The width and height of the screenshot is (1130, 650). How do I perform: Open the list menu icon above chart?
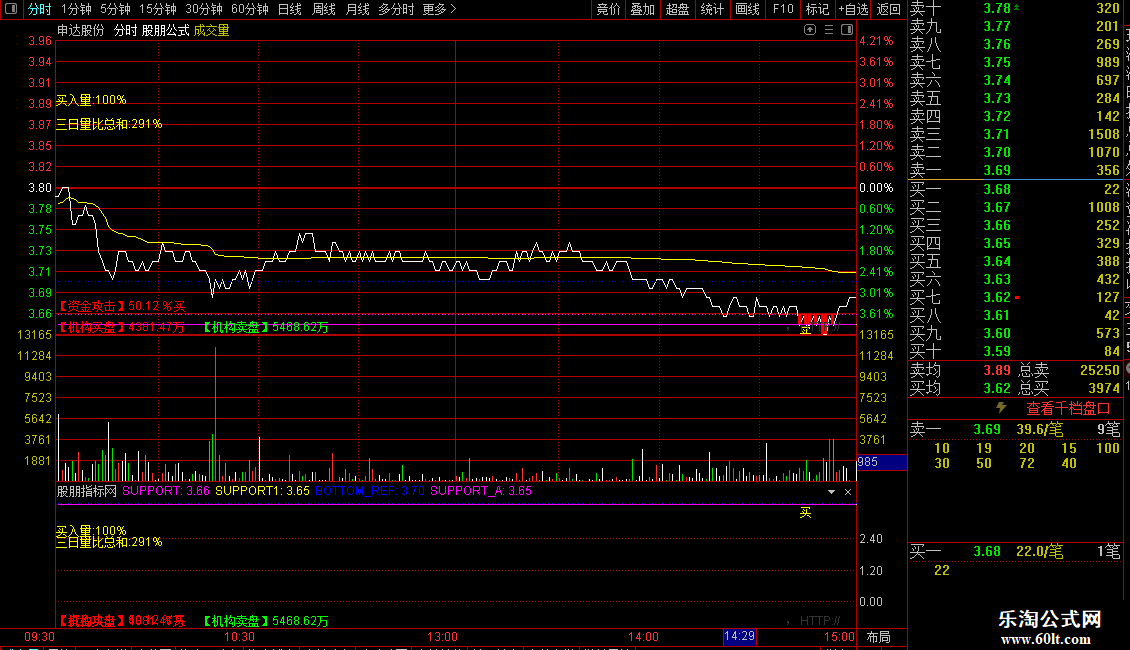[x=829, y=30]
